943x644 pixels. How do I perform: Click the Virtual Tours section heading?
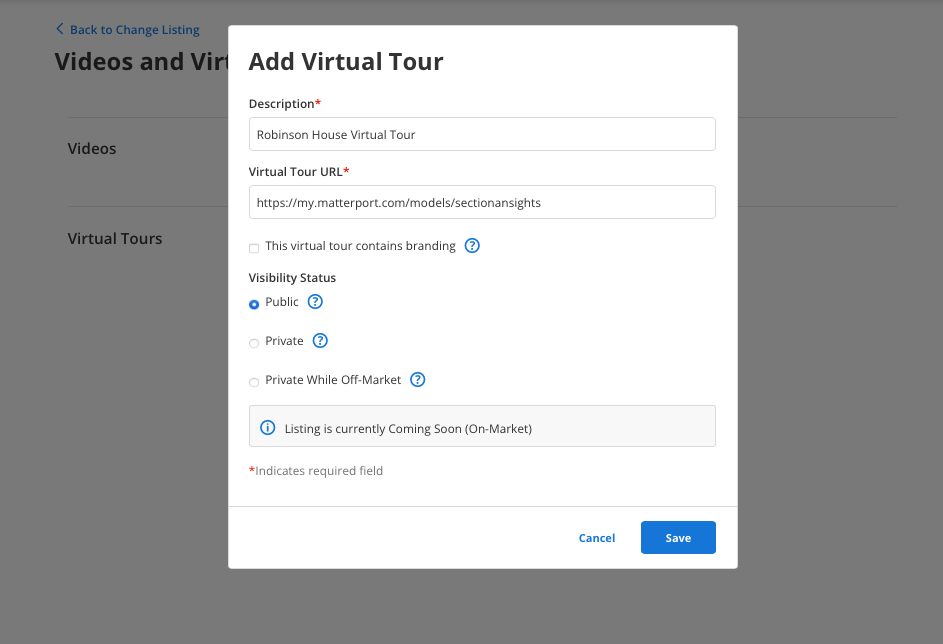tap(115, 239)
